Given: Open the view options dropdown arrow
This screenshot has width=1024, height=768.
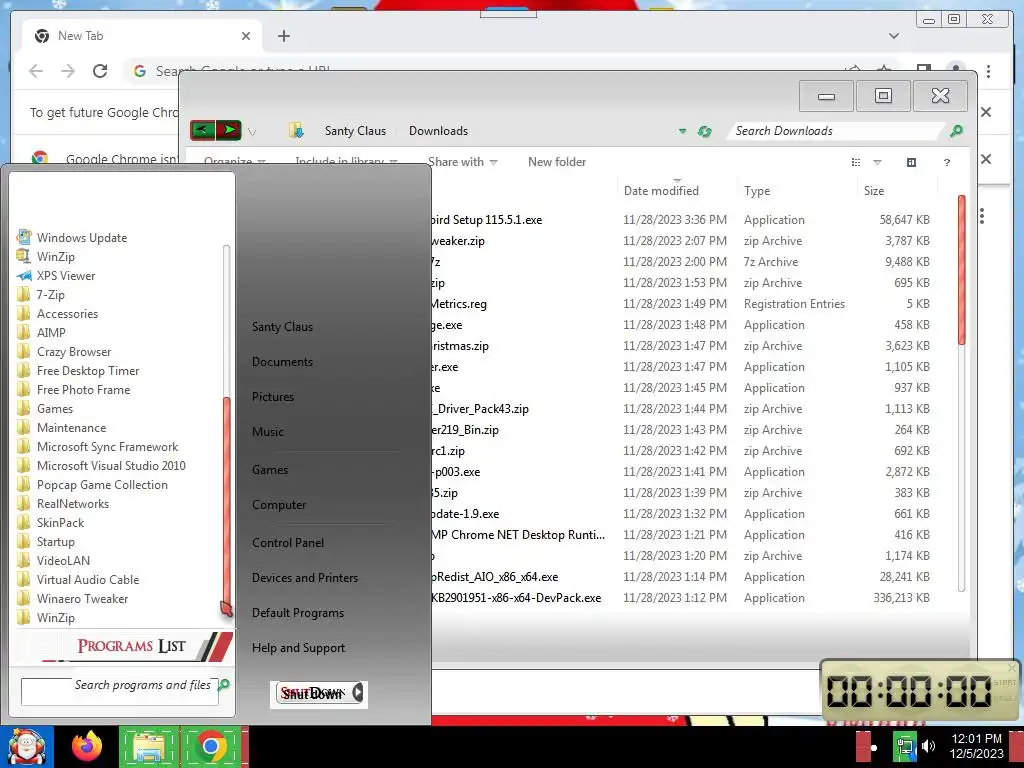Looking at the screenshot, I should point(877,163).
